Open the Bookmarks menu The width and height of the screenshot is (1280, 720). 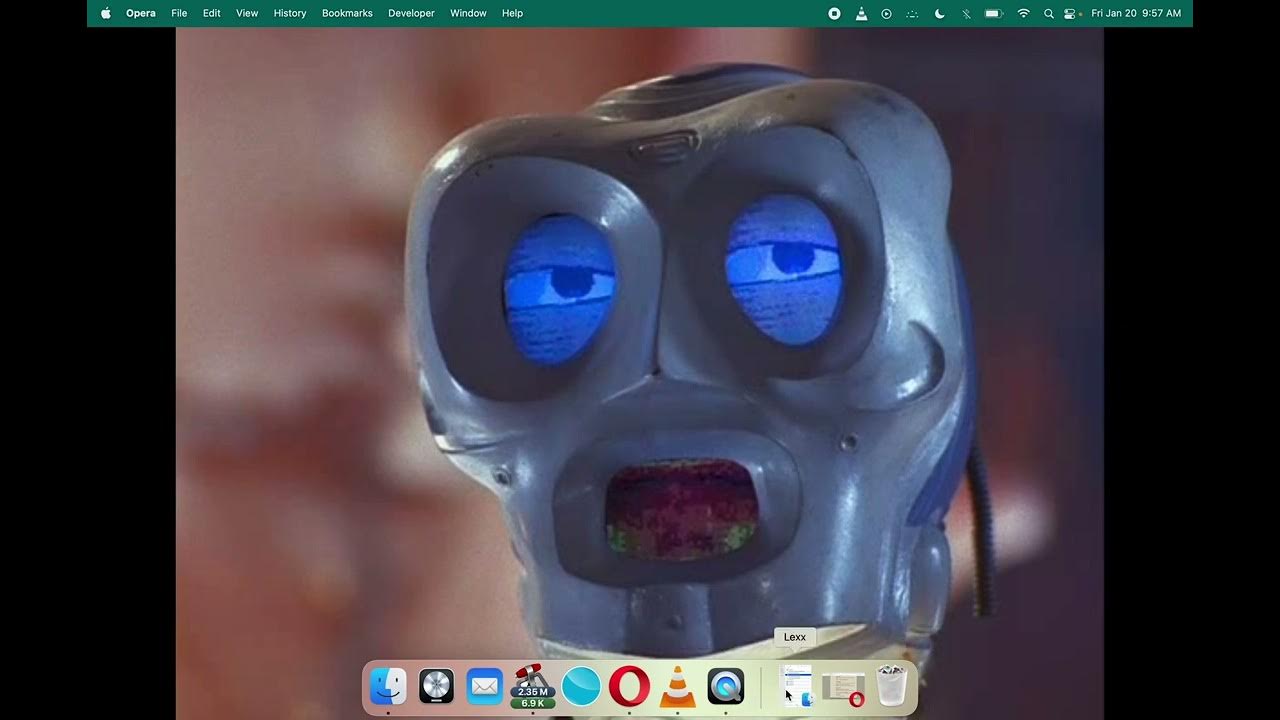pyautogui.click(x=347, y=13)
